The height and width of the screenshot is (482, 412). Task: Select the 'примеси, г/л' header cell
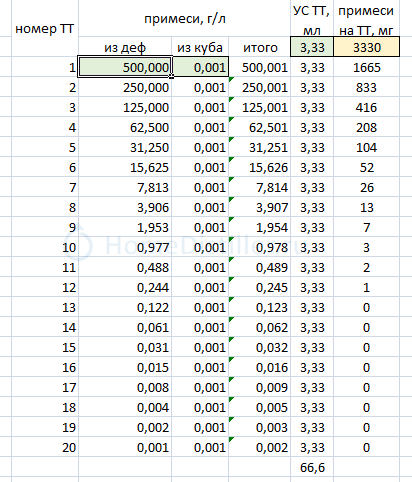(x=184, y=18)
